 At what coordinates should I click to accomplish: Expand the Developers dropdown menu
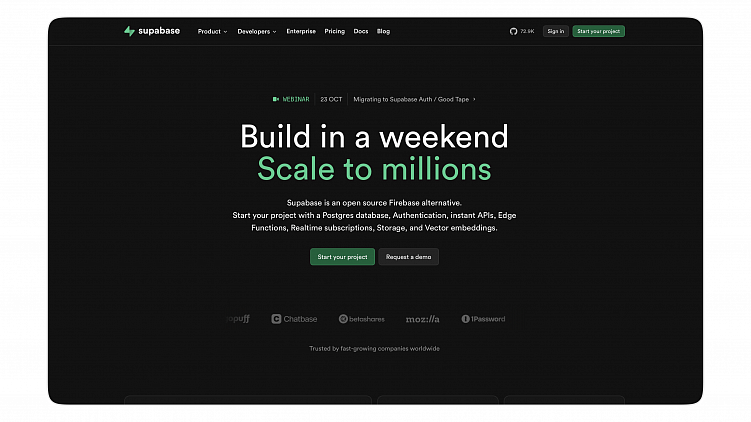point(257,32)
